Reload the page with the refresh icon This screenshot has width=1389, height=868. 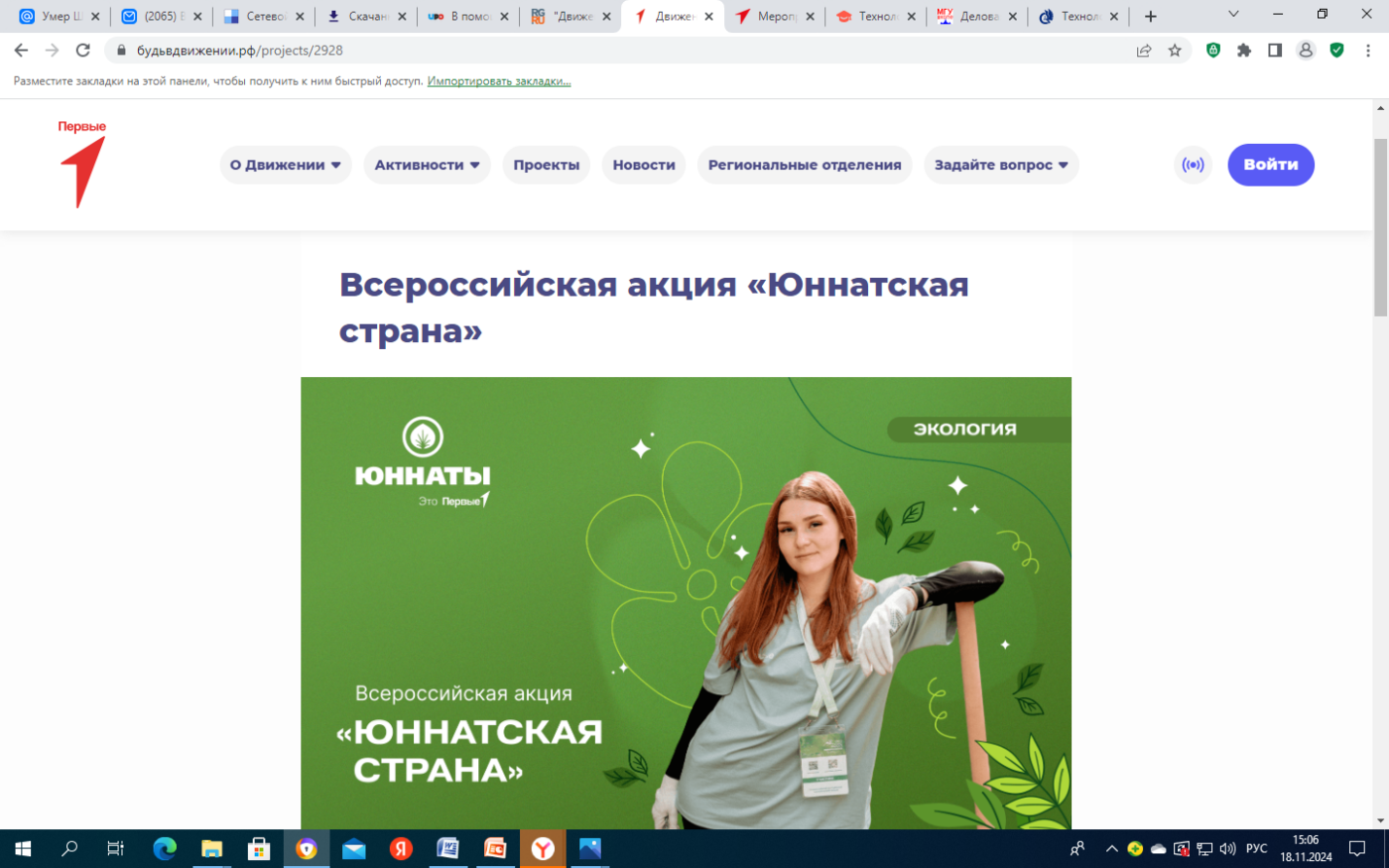pyautogui.click(x=84, y=51)
